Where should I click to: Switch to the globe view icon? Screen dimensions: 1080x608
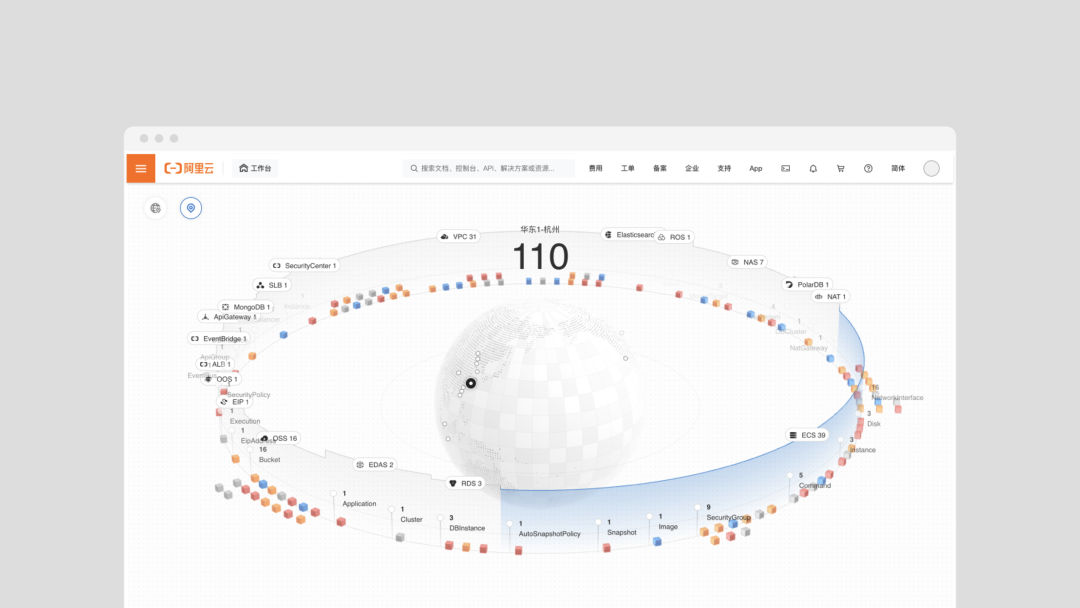pyautogui.click(x=155, y=208)
